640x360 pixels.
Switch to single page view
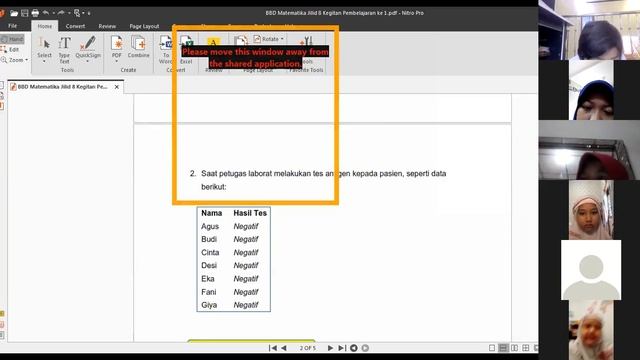(x=492, y=348)
